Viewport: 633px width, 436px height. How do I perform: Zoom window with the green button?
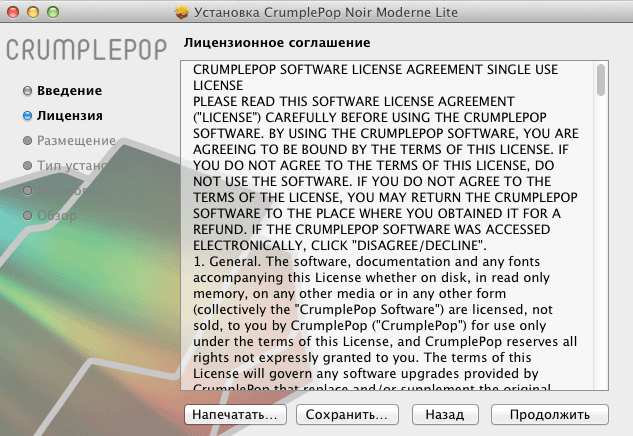coord(53,13)
